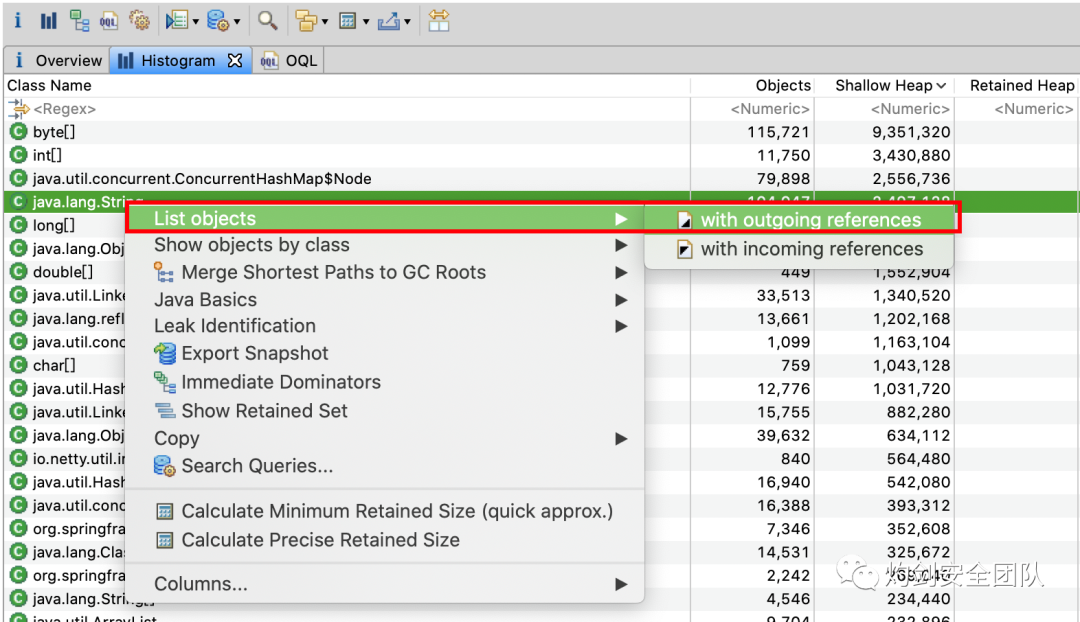Click the 3,430,880 shallow heap cell
This screenshot has width=1080, height=622.
coord(911,155)
